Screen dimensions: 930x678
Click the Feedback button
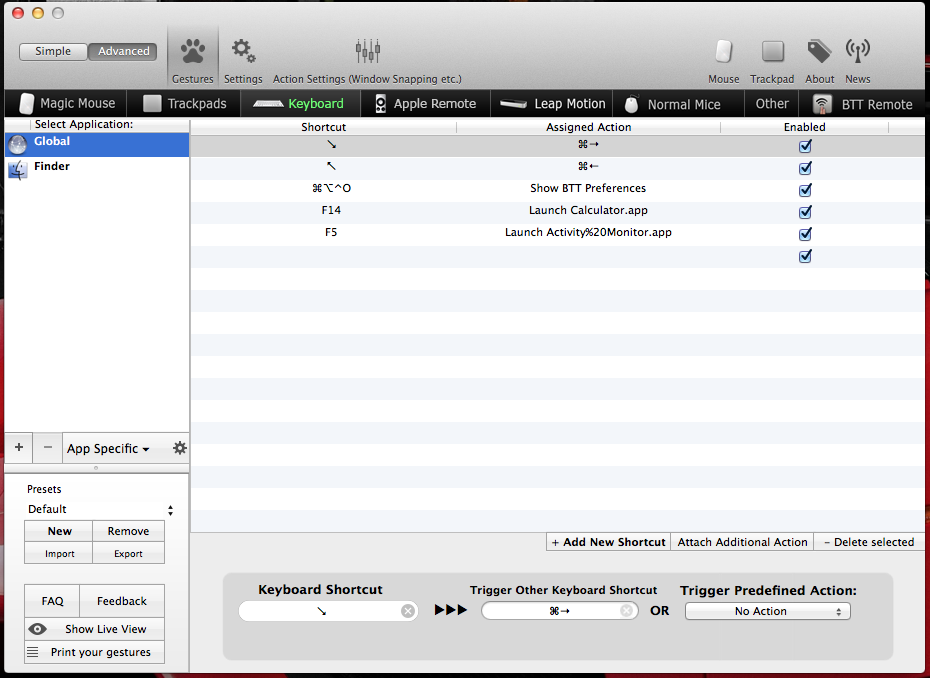122,601
